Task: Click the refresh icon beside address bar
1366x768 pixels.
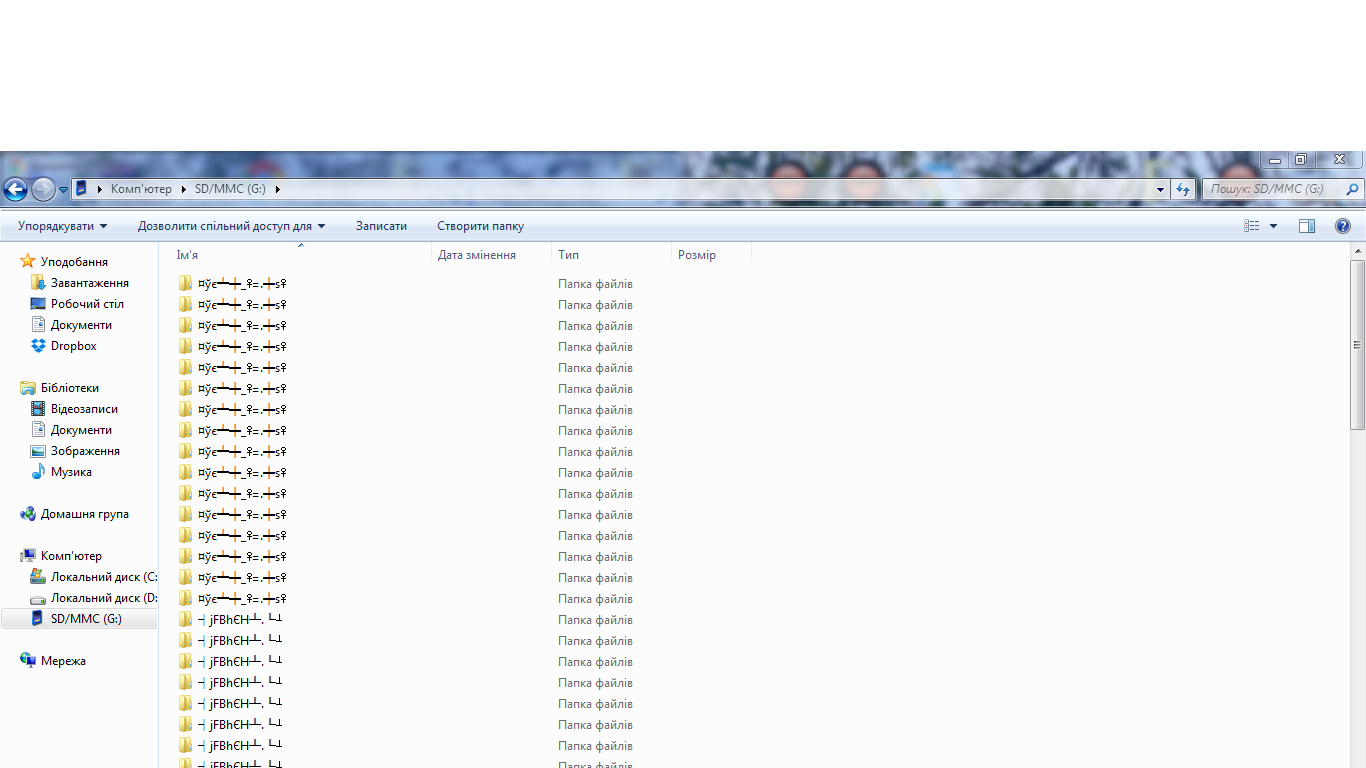Action: (x=1184, y=189)
